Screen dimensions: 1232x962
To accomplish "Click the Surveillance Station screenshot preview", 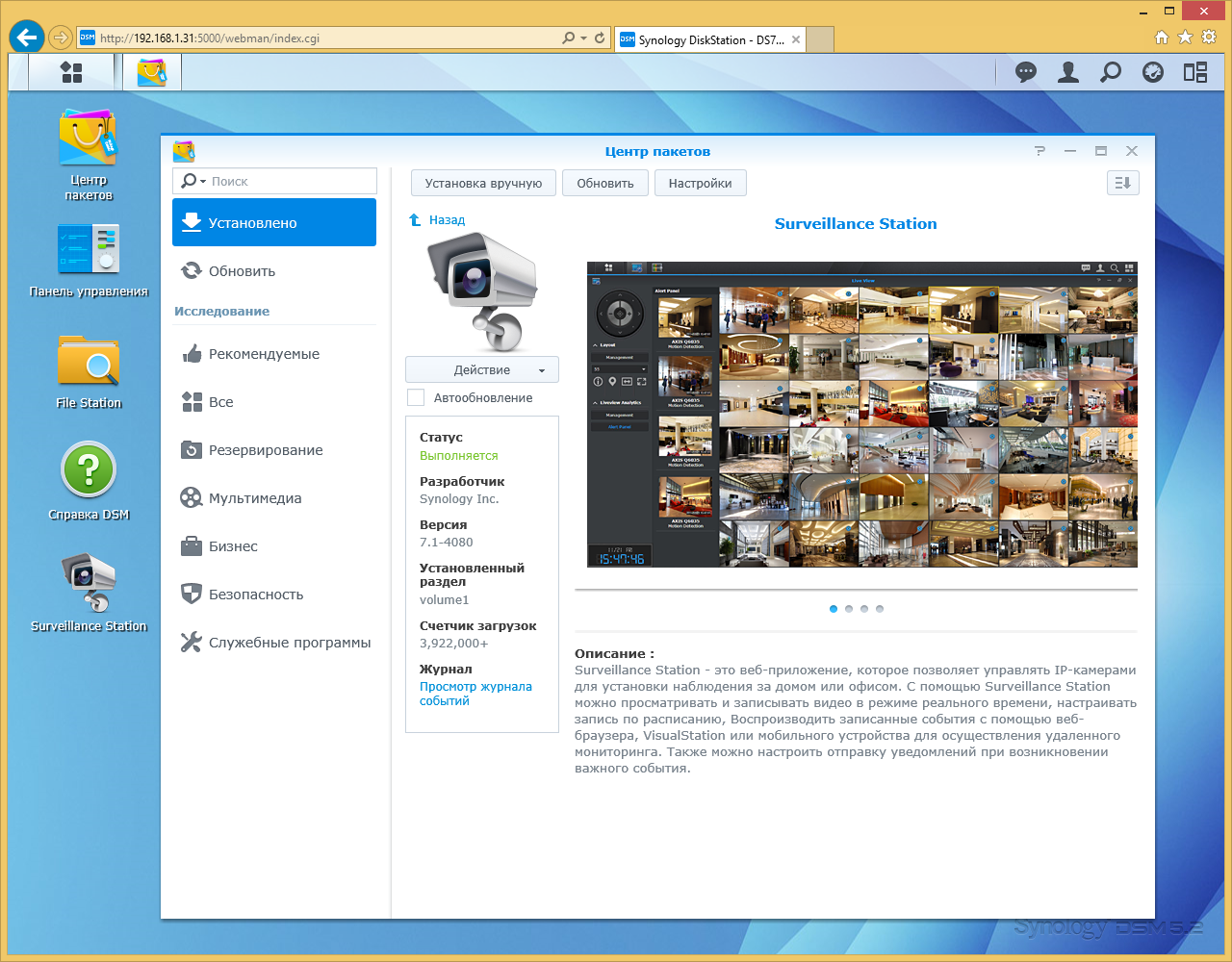I will pyautogui.click(x=862, y=415).
